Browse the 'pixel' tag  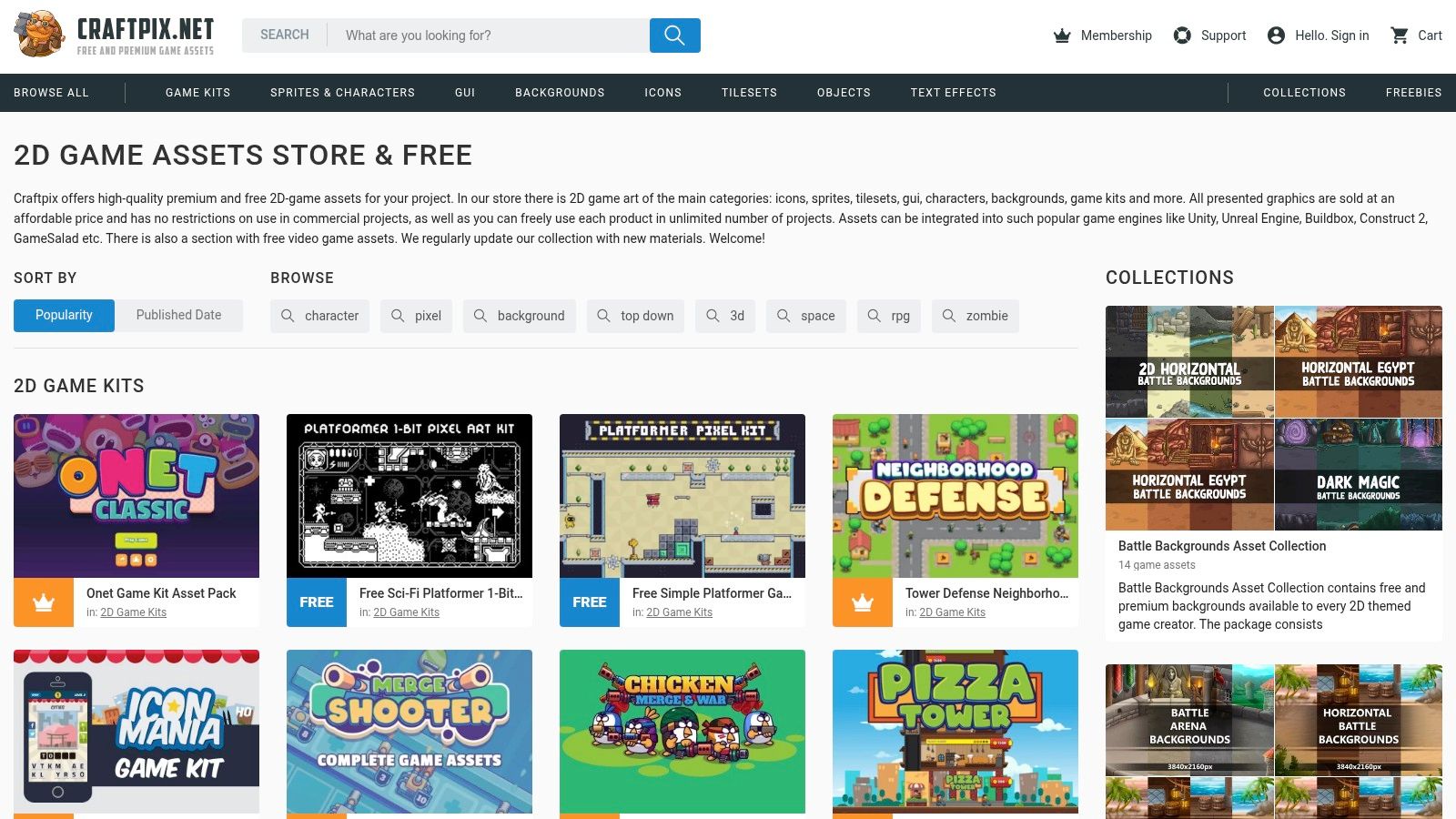[417, 316]
